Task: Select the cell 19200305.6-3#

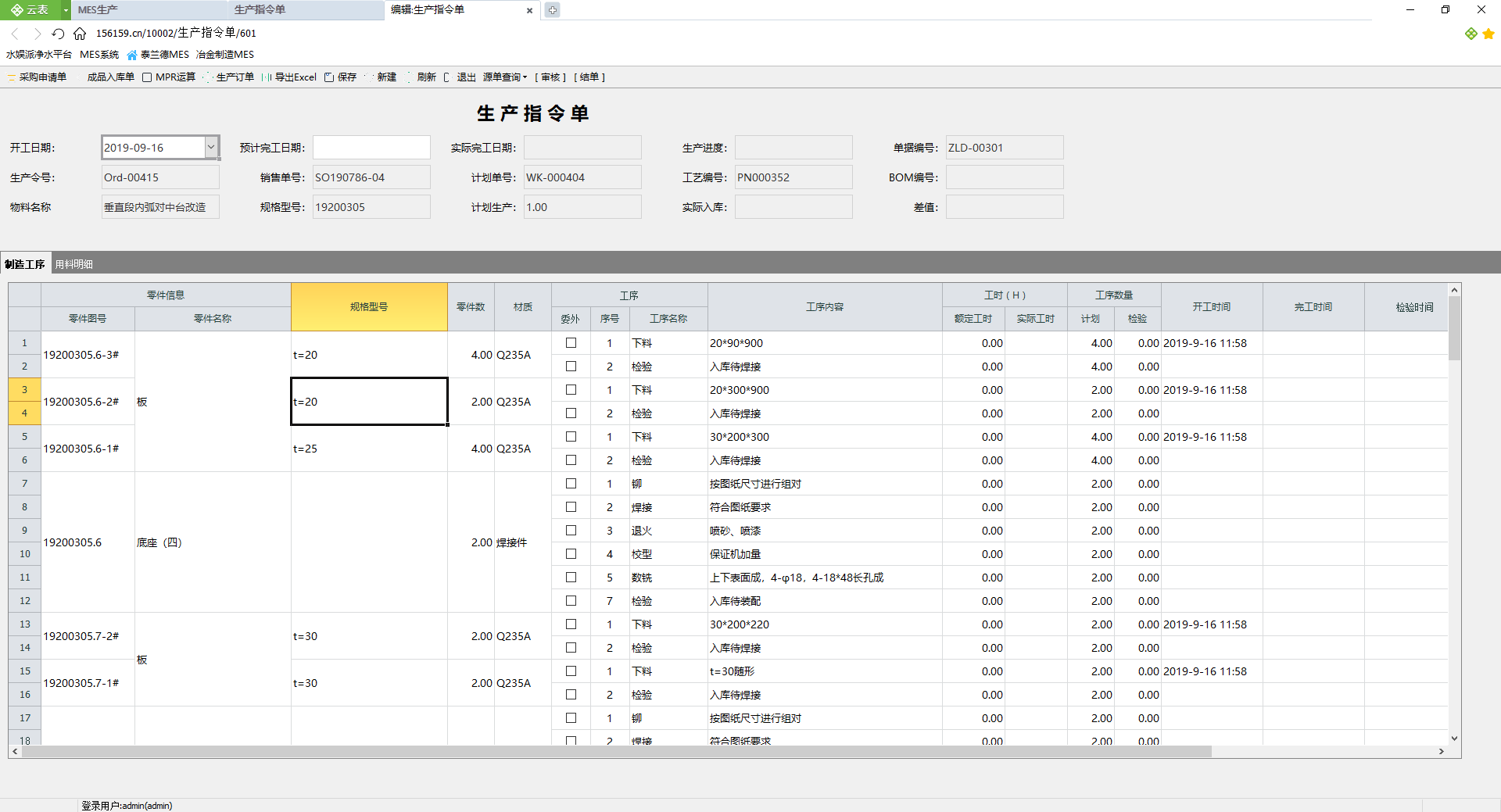Action: [88, 355]
